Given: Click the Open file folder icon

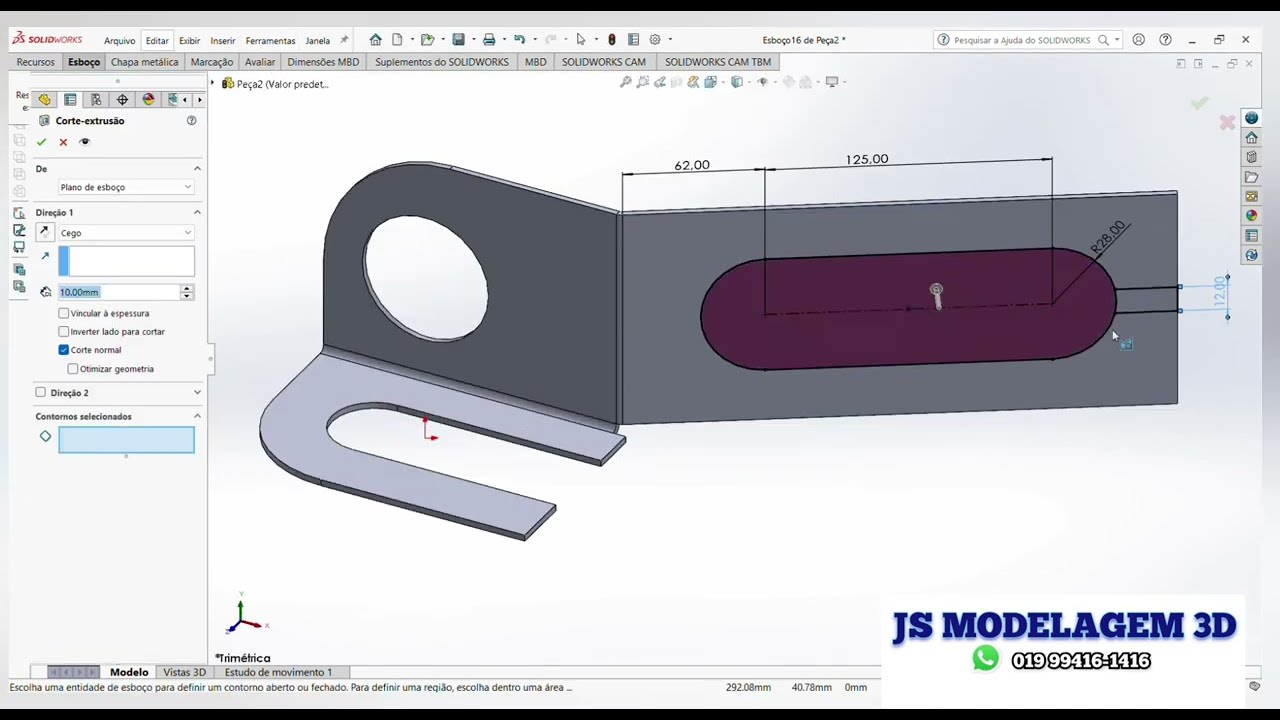Looking at the screenshot, I should pos(427,40).
